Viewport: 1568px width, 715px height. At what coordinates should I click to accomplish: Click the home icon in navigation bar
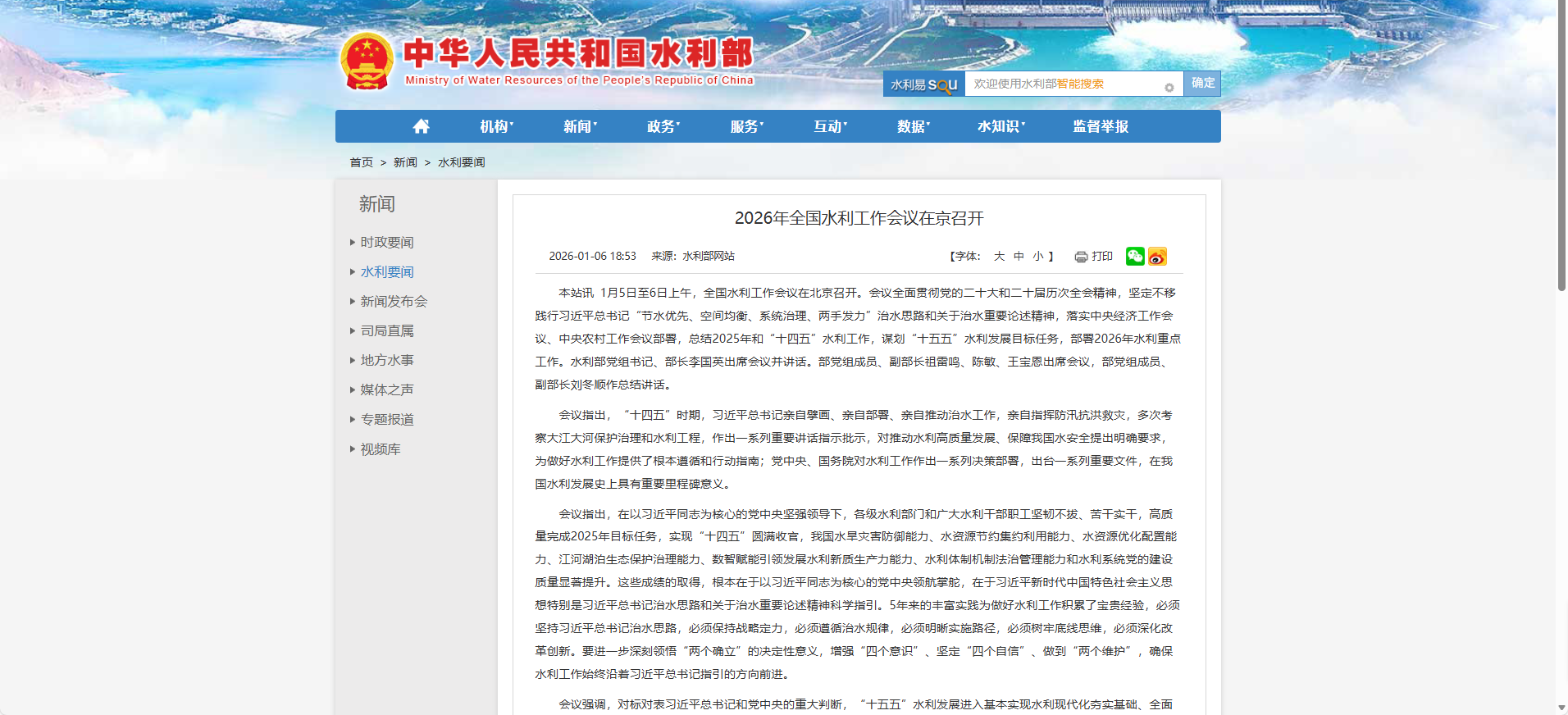tap(421, 126)
